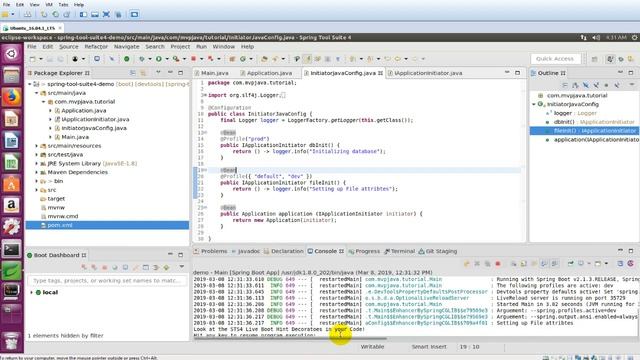Toggle Mark Occurrences in the main toolbar
This screenshot has height=360, width=640.
[307, 59]
